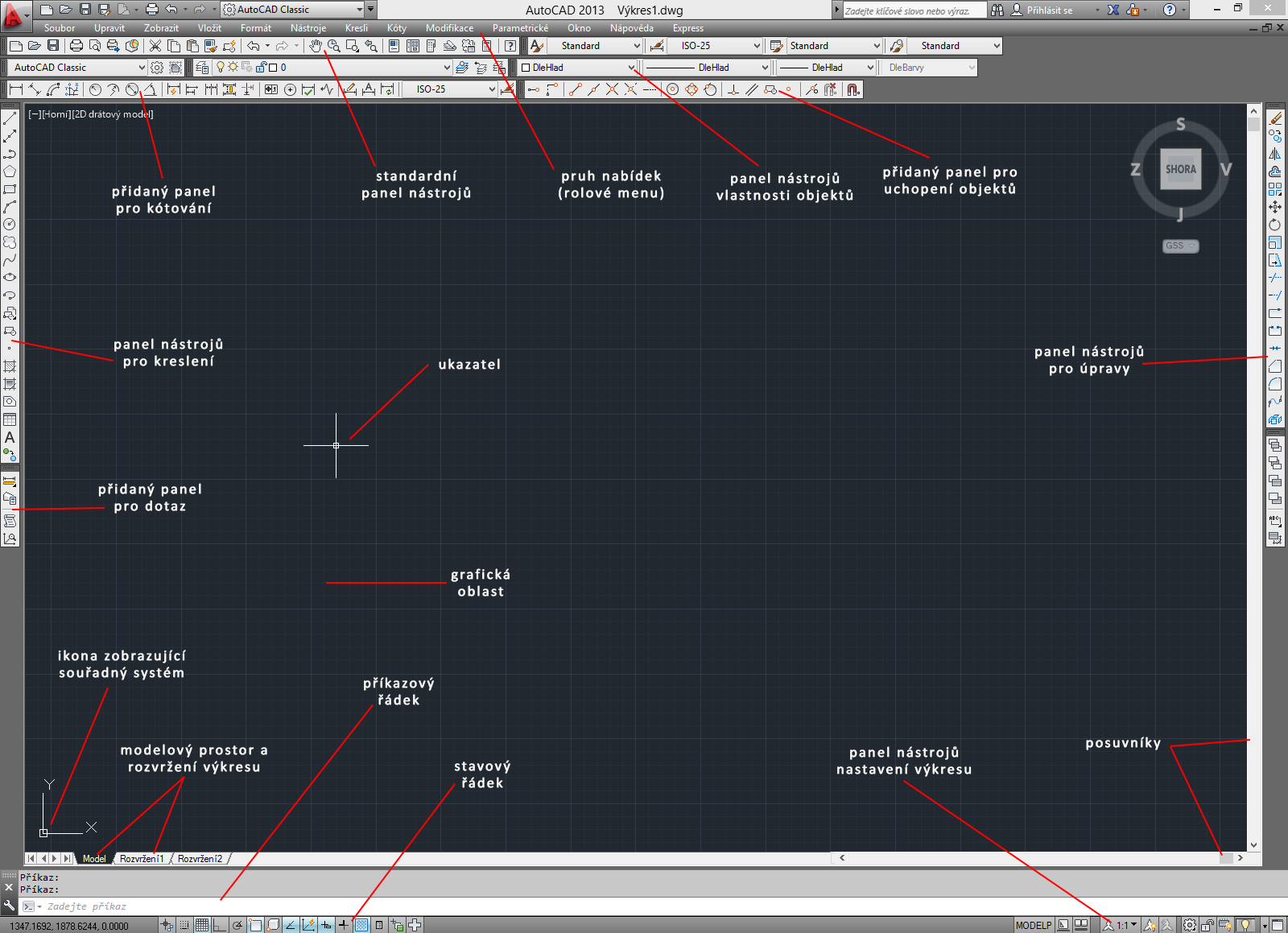Toggle Grid Display in status bar
This screenshot has width=1288, height=933.
point(202,925)
